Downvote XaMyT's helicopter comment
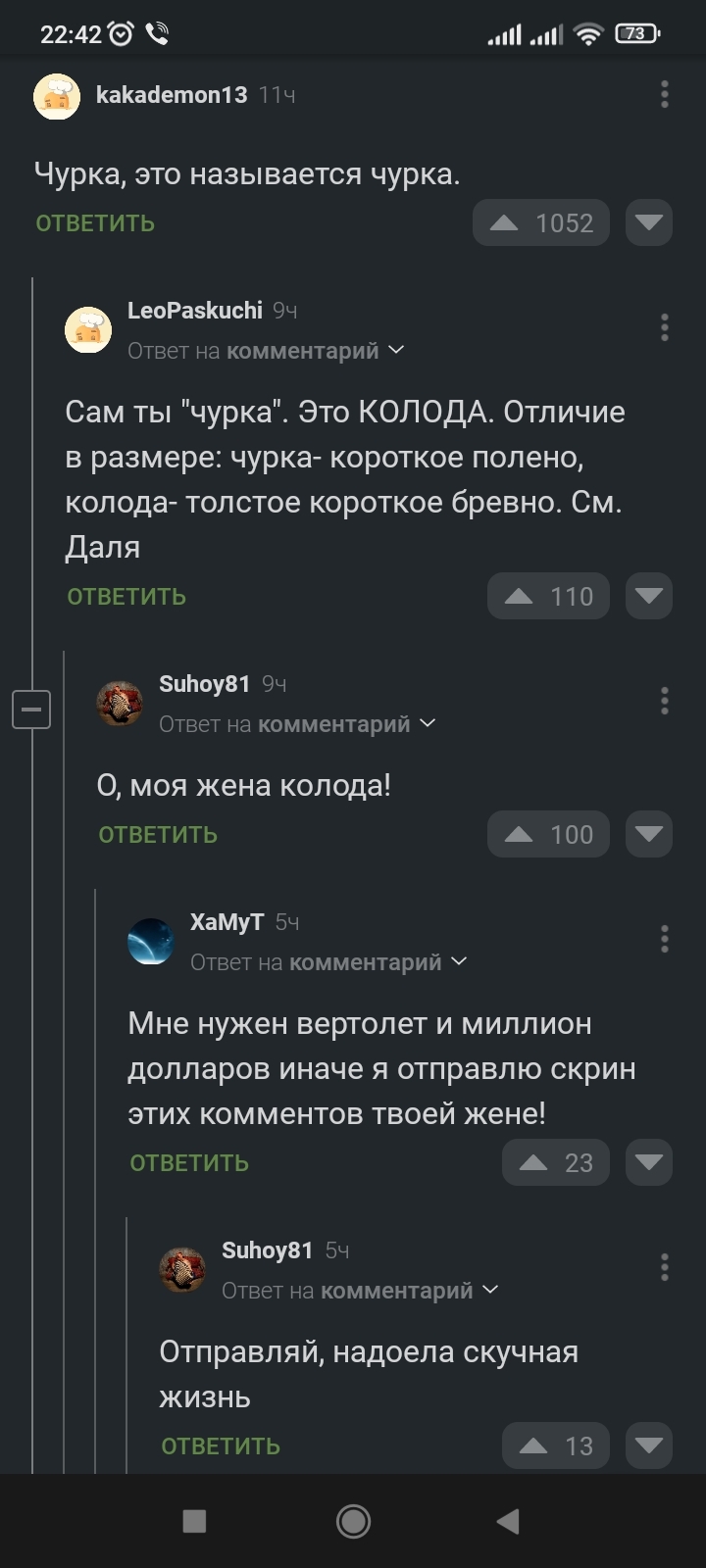The height and width of the screenshot is (1568, 706). tap(648, 1163)
